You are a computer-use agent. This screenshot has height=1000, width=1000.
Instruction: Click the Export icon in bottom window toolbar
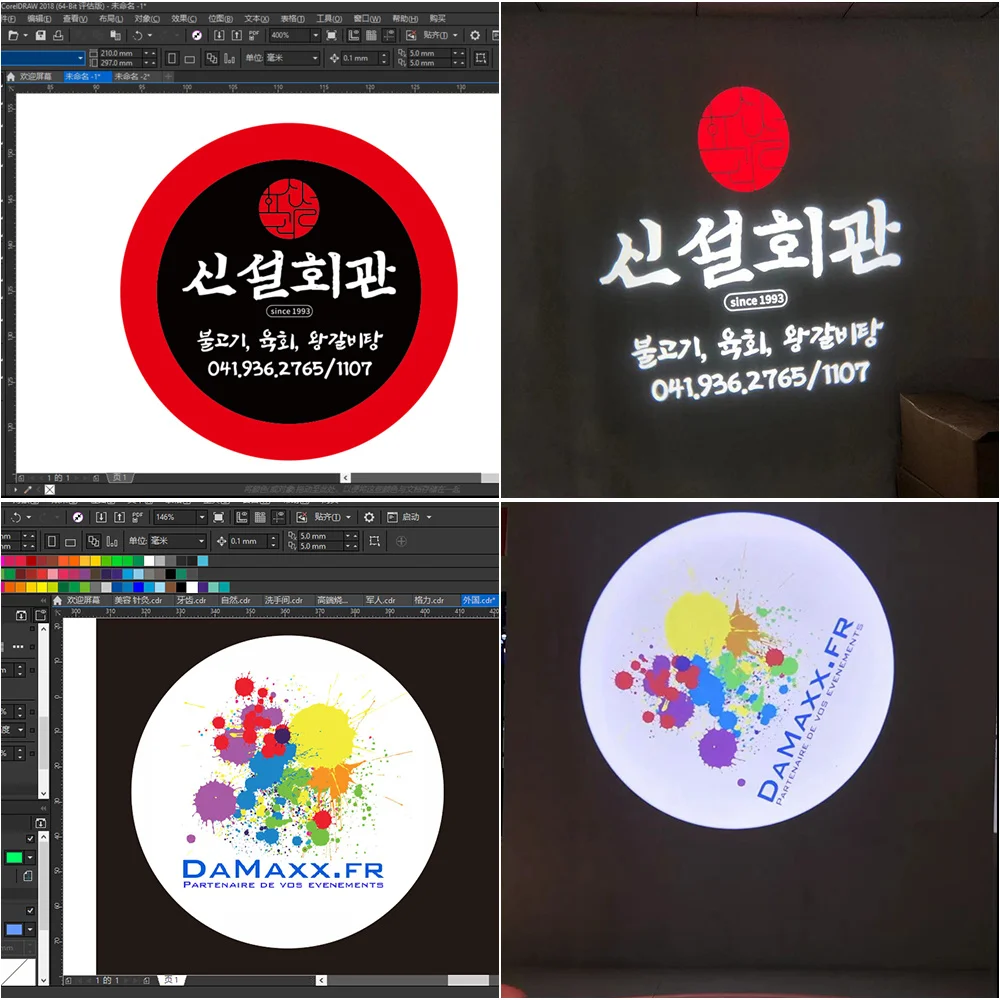click(x=119, y=517)
